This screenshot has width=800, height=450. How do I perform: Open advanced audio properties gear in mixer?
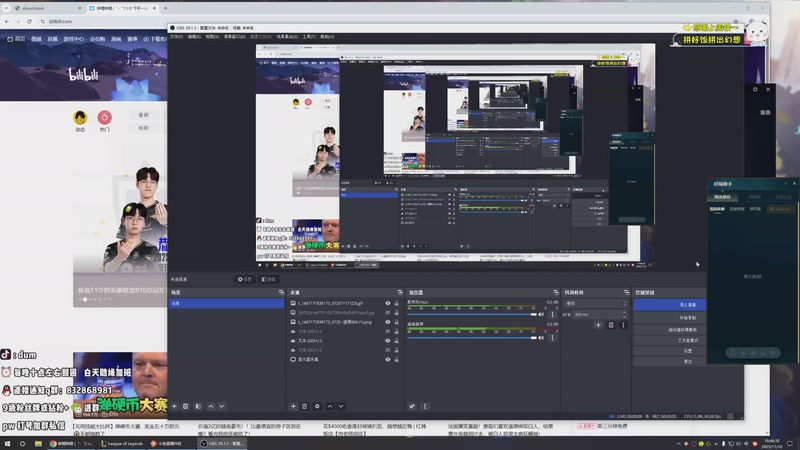click(411, 406)
